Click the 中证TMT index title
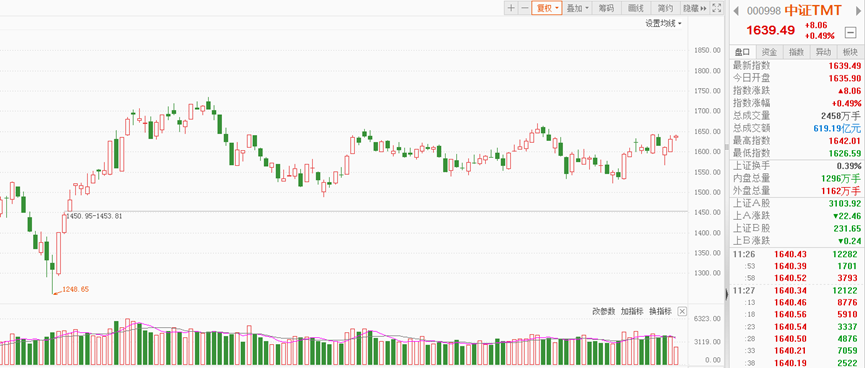Screen dimensions: 865x368 [x=813, y=10]
